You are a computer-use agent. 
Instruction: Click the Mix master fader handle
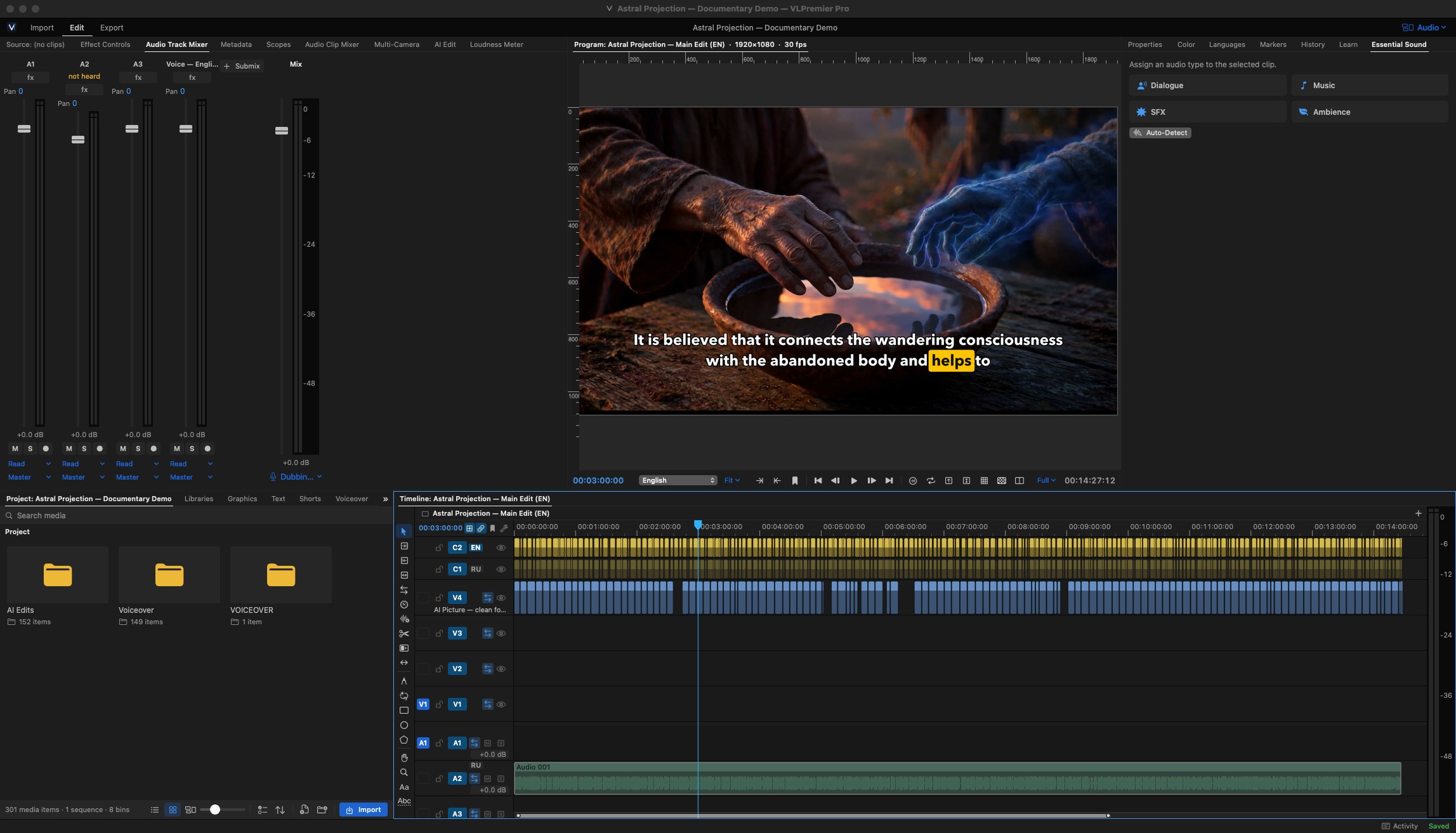click(x=282, y=131)
